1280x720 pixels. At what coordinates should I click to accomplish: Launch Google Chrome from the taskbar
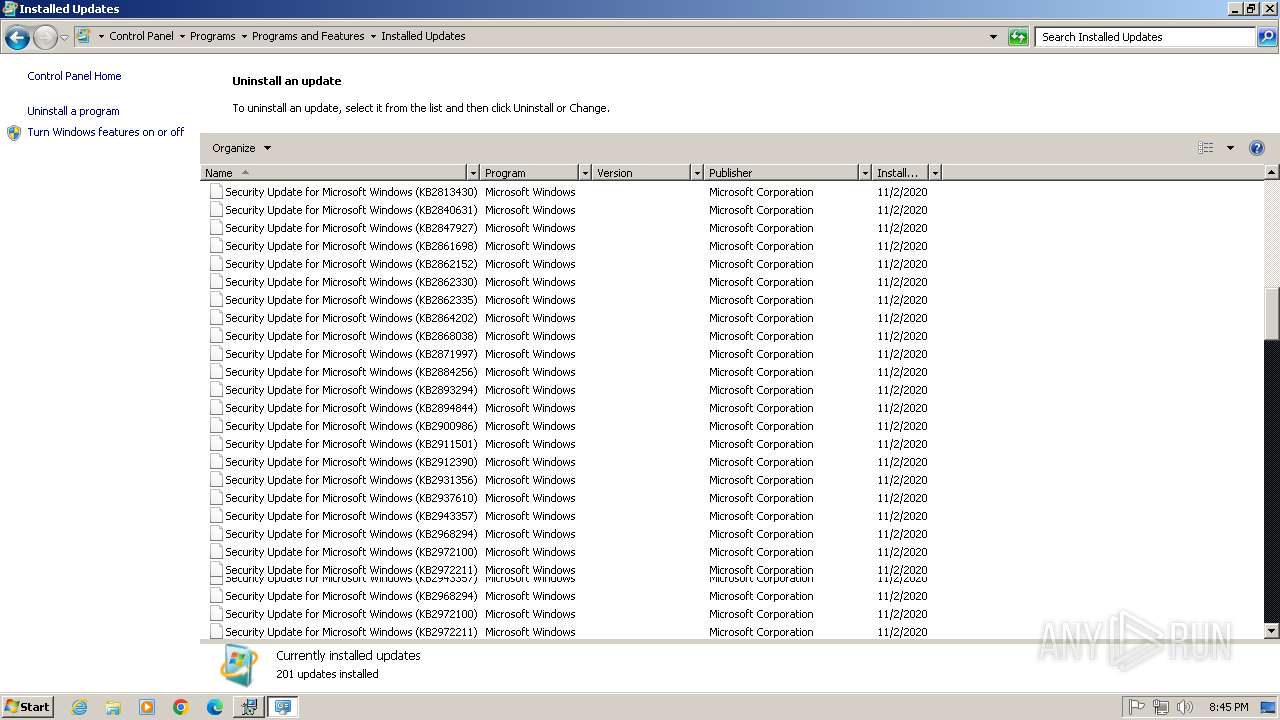coord(181,707)
